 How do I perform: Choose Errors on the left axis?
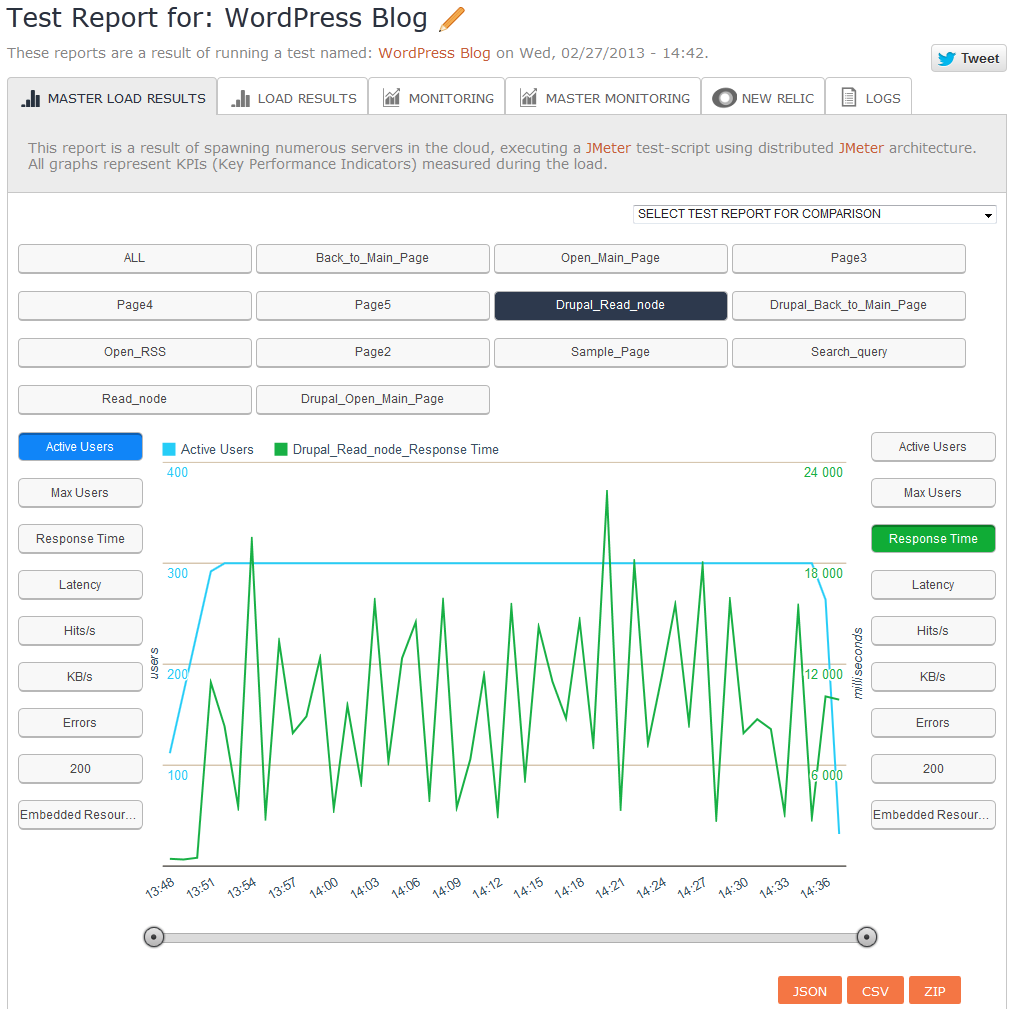click(x=80, y=722)
